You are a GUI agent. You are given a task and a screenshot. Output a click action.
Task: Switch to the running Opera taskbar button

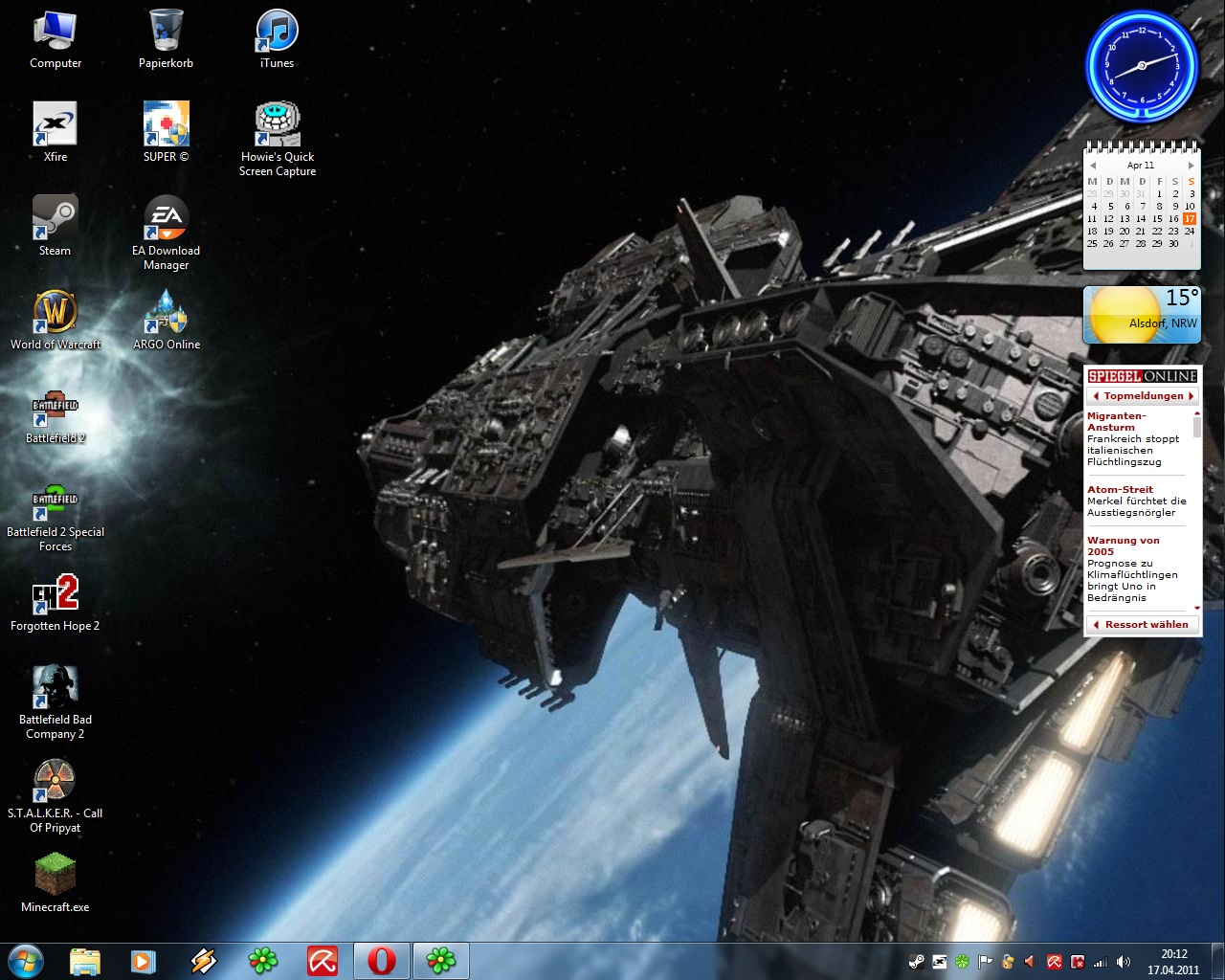pos(381,961)
